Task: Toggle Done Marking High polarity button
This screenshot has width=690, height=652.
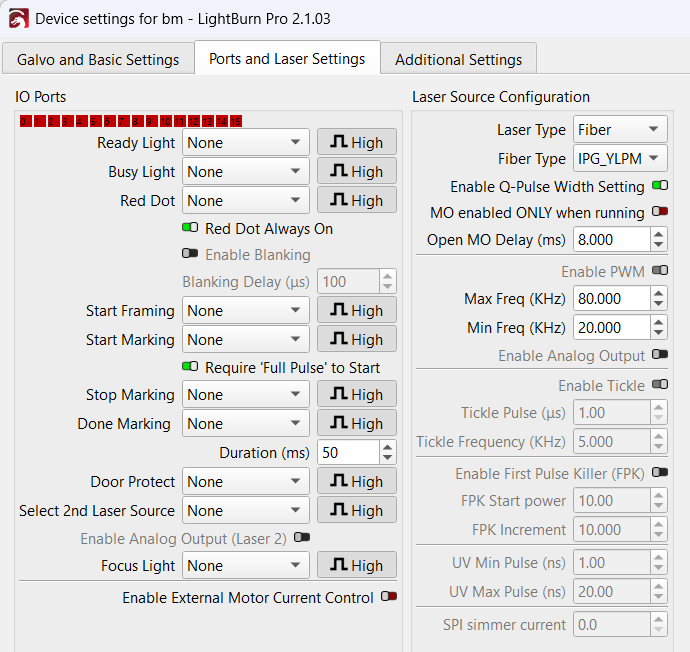Action: click(357, 423)
